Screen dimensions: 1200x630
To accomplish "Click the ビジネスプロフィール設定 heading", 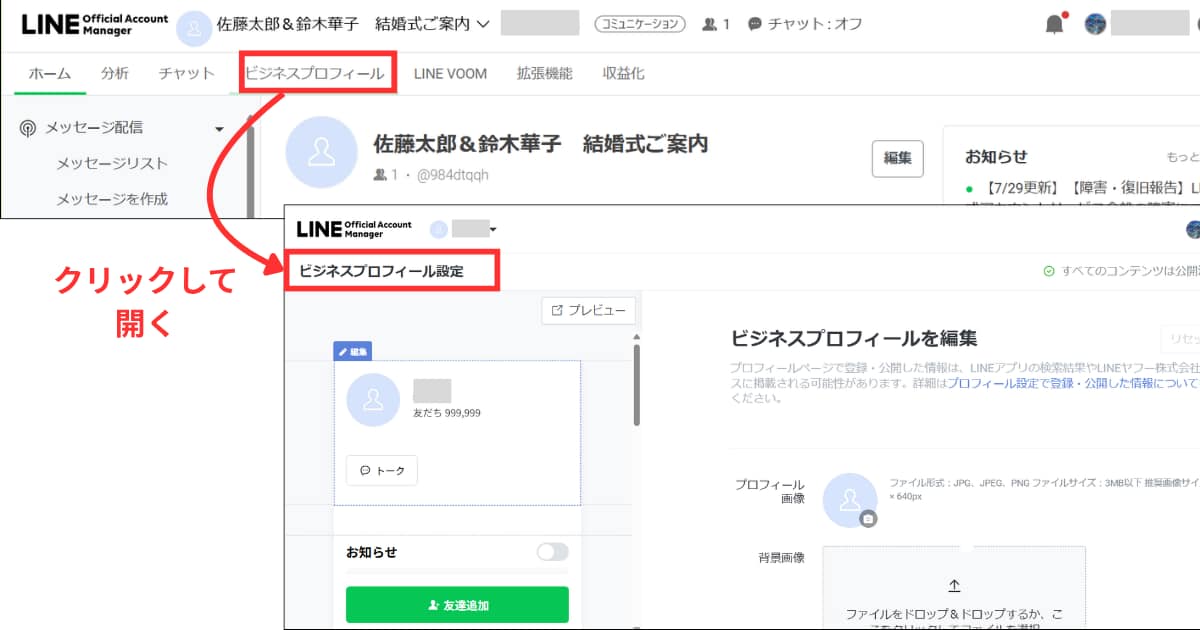I will point(381,271).
